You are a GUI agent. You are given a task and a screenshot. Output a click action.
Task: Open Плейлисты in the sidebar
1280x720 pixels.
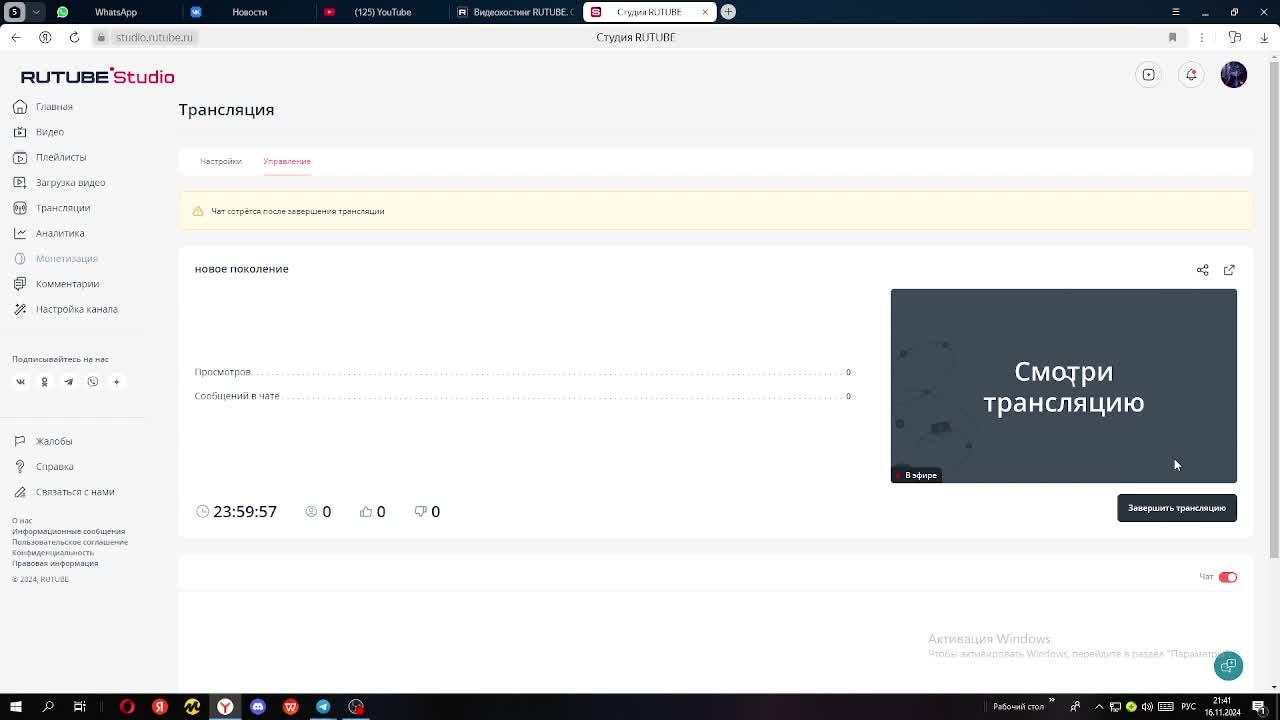(x=61, y=157)
